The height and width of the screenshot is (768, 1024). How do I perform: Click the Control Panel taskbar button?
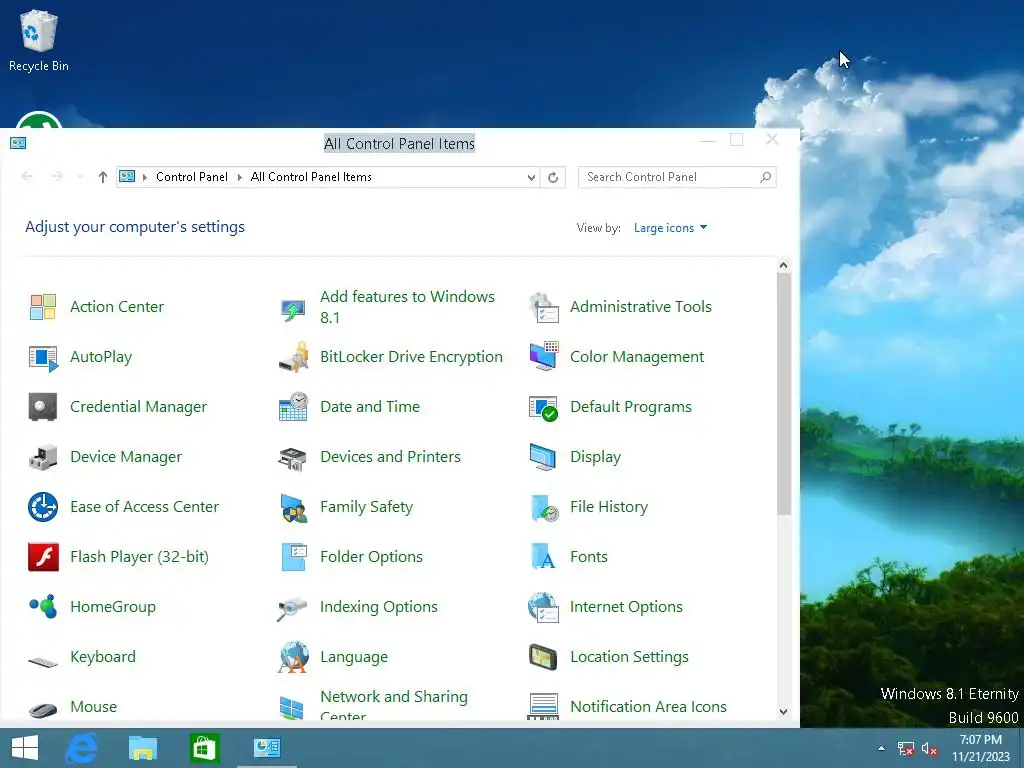coord(266,748)
